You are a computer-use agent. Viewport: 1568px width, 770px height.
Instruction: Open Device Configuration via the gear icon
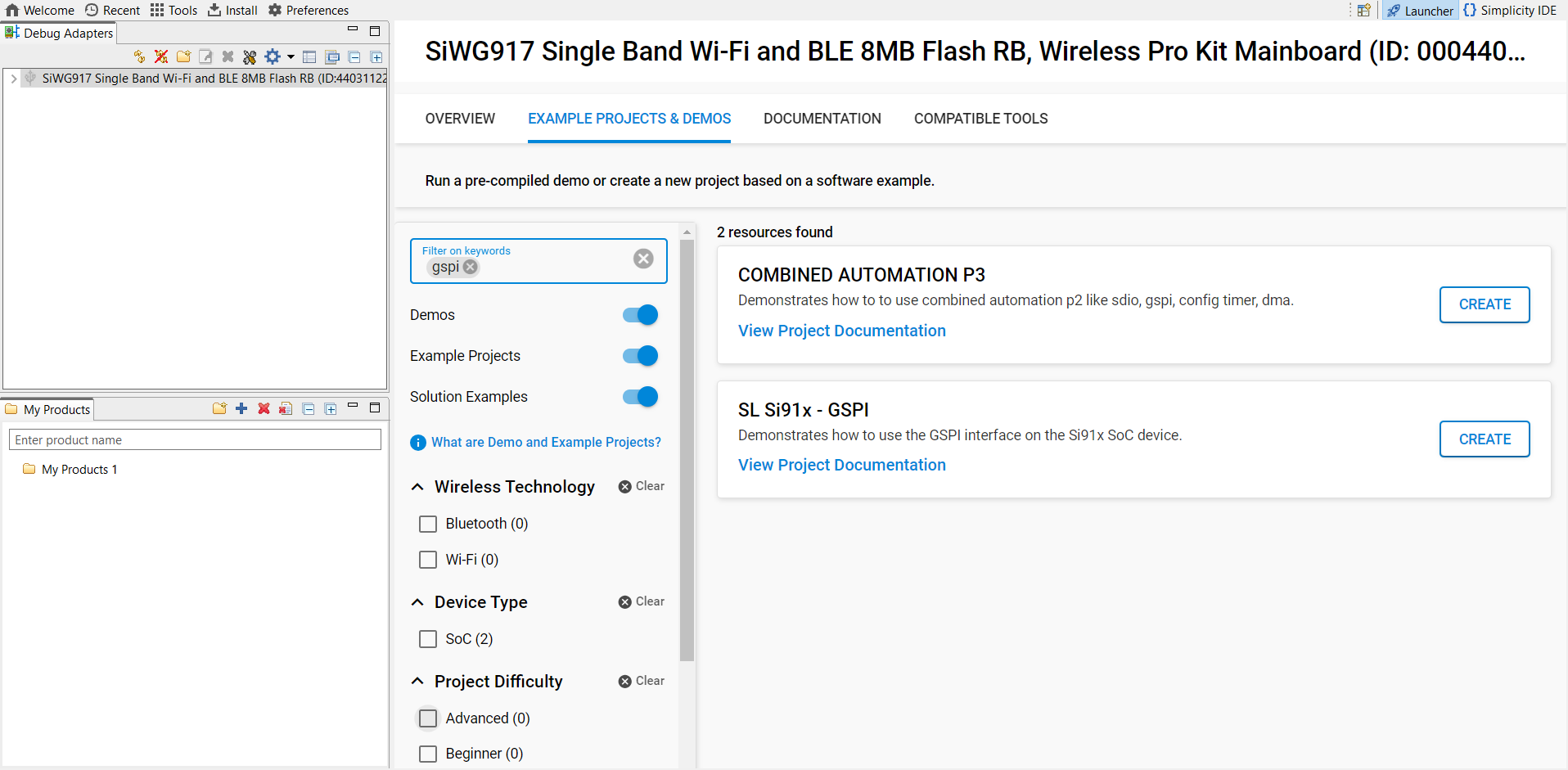(x=273, y=56)
